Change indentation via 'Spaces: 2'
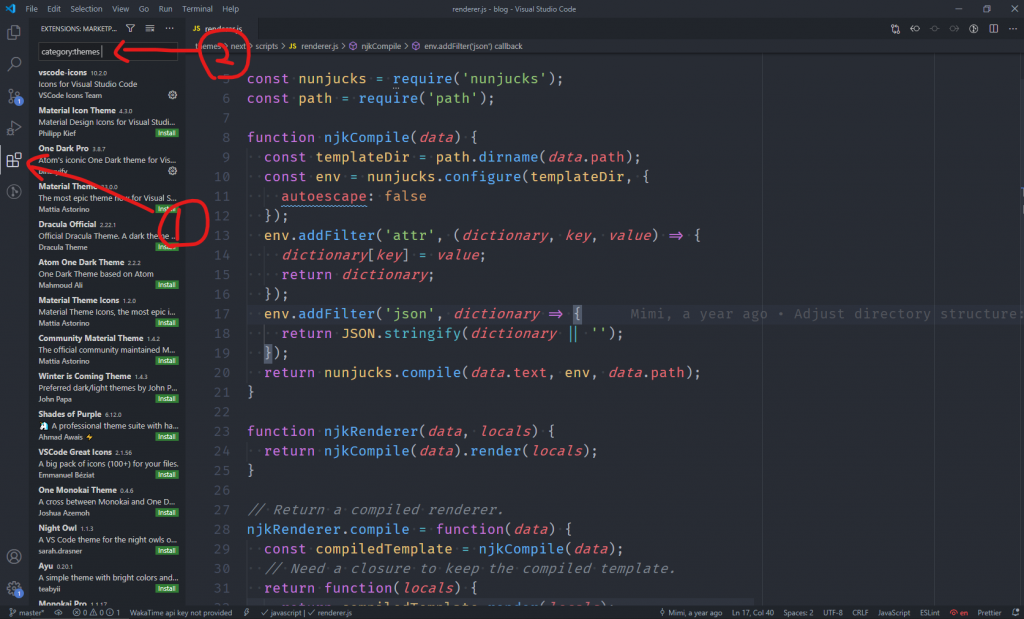This screenshot has height=619, width=1024. pos(798,612)
